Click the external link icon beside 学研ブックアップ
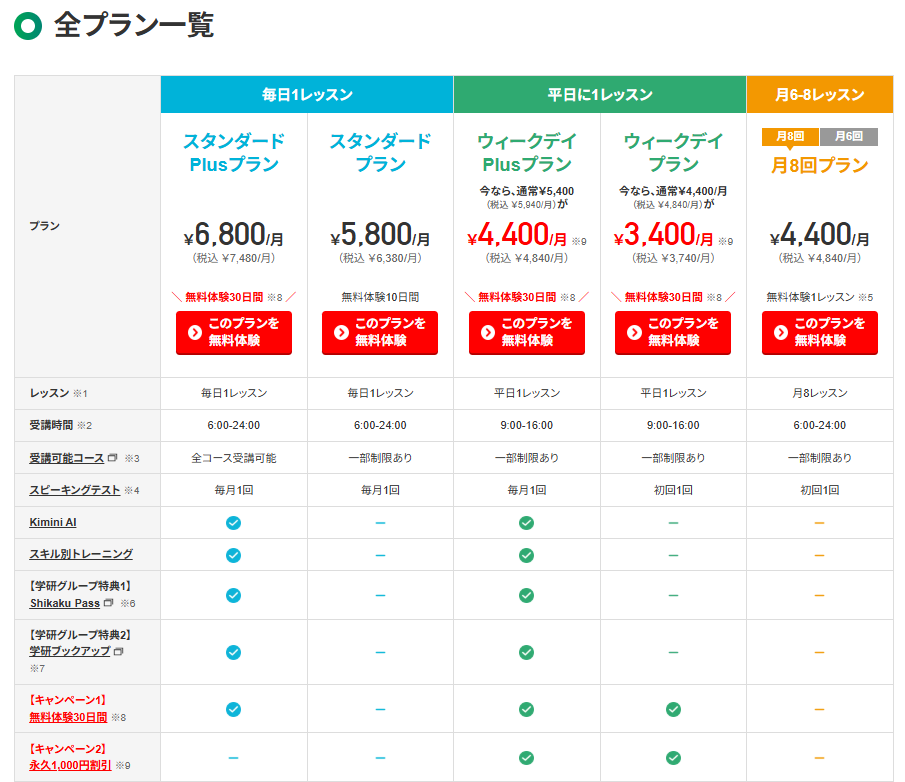 click(118, 651)
